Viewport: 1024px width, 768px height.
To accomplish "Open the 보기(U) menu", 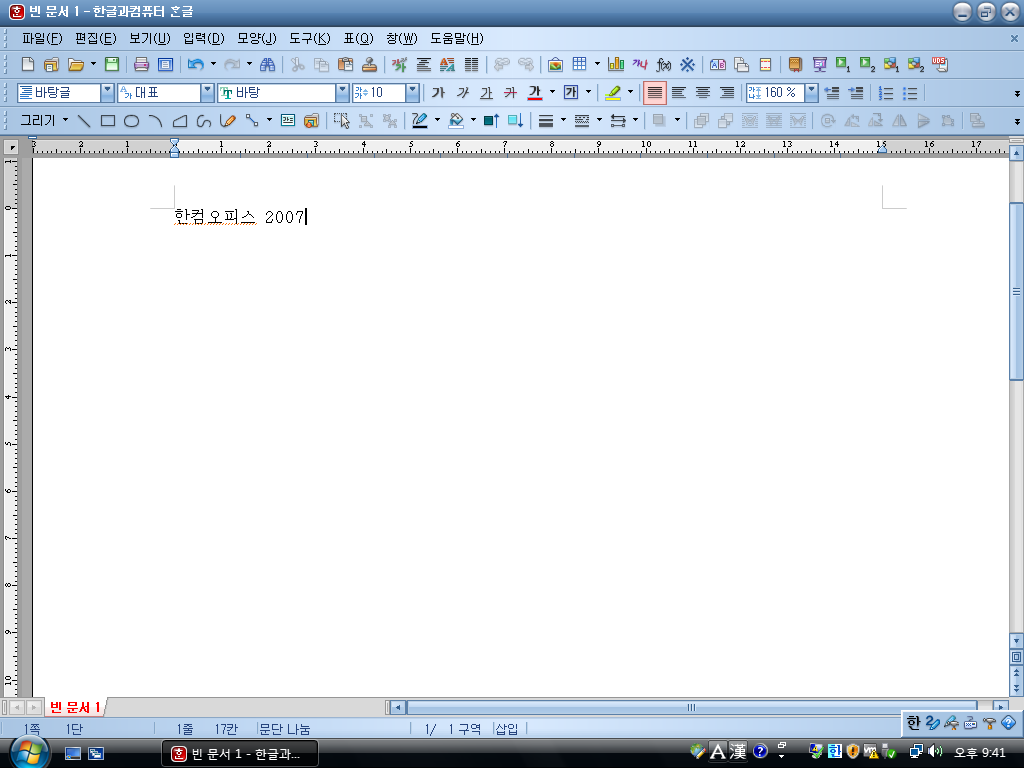I will pos(150,39).
